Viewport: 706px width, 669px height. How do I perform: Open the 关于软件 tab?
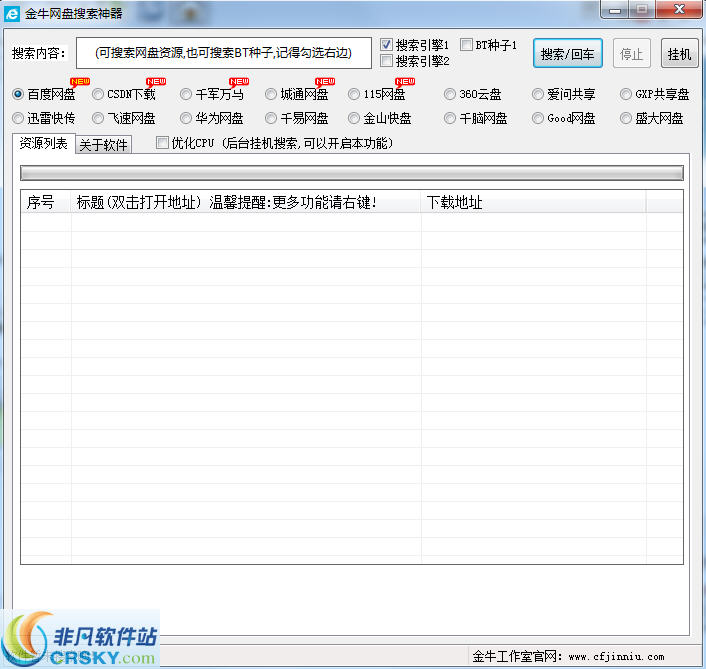click(103, 145)
